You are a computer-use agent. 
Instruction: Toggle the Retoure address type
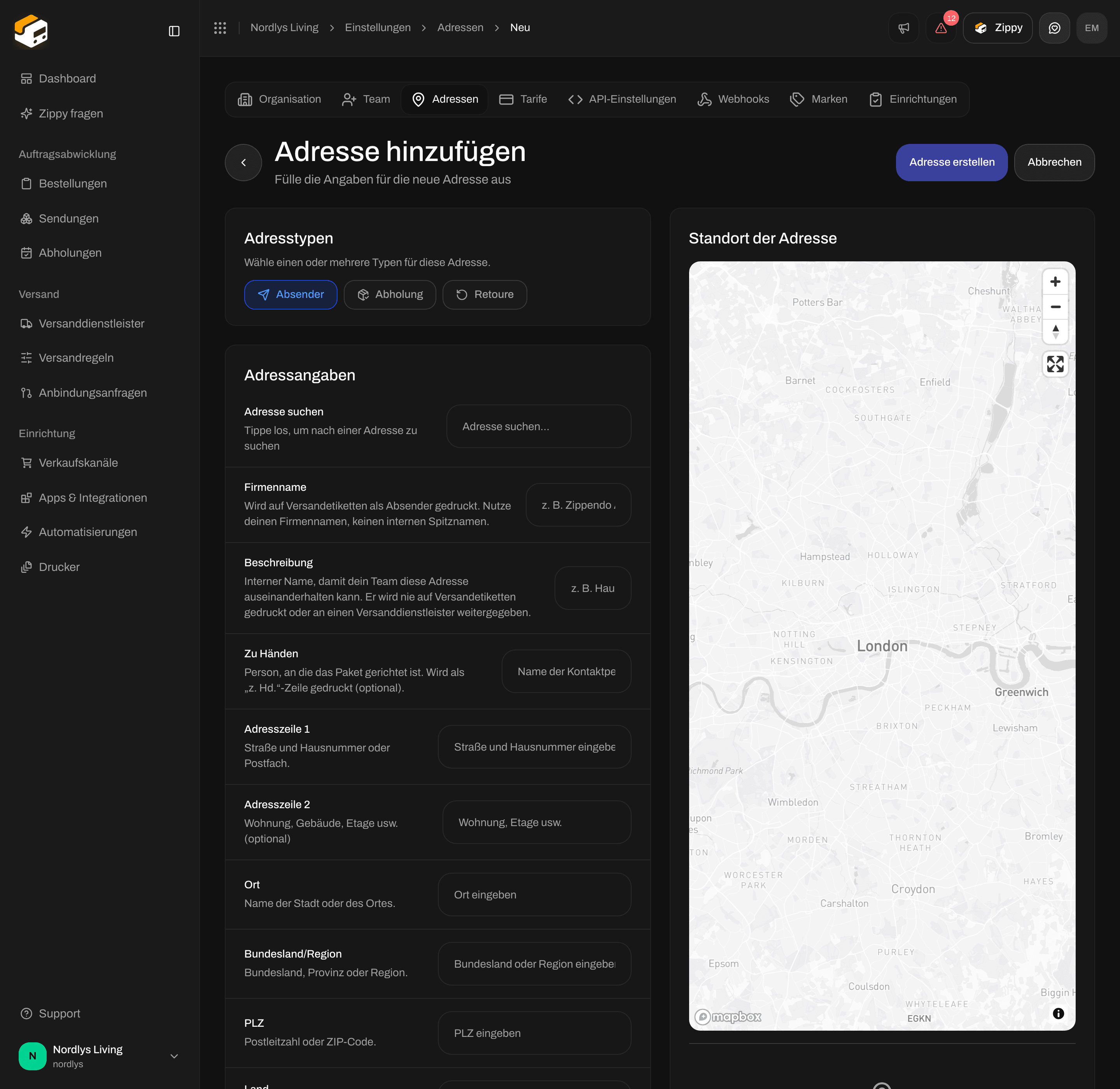pos(485,294)
